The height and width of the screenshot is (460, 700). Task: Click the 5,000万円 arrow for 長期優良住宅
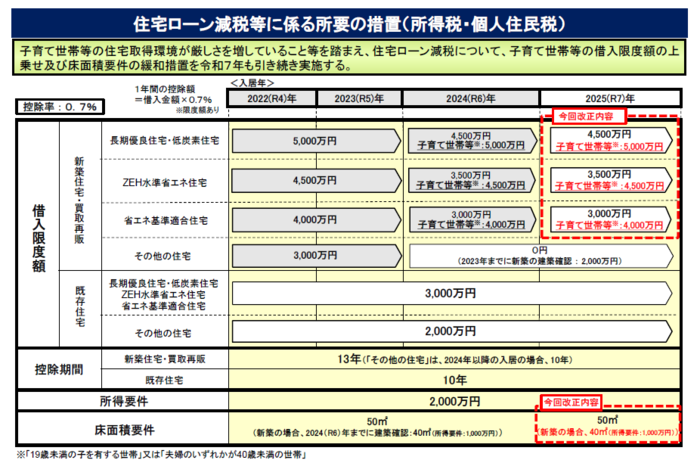pyautogui.click(x=316, y=142)
